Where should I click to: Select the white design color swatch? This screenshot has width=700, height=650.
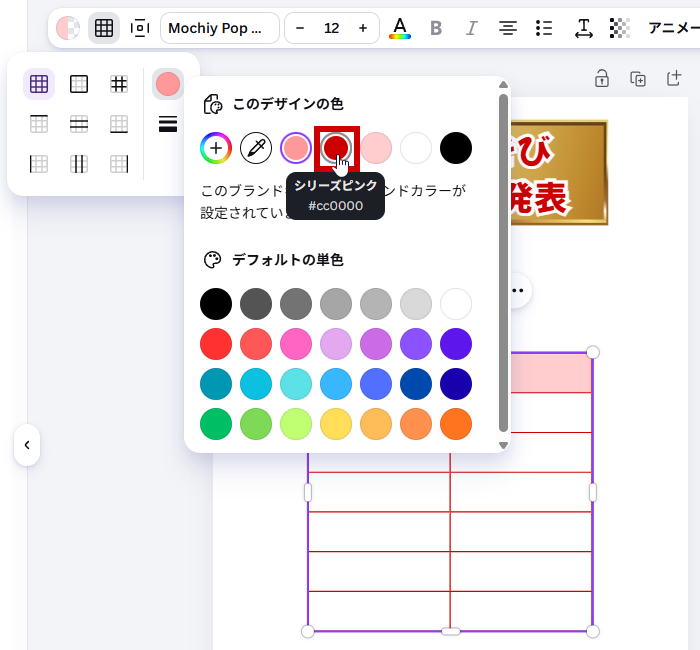coord(416,148)
